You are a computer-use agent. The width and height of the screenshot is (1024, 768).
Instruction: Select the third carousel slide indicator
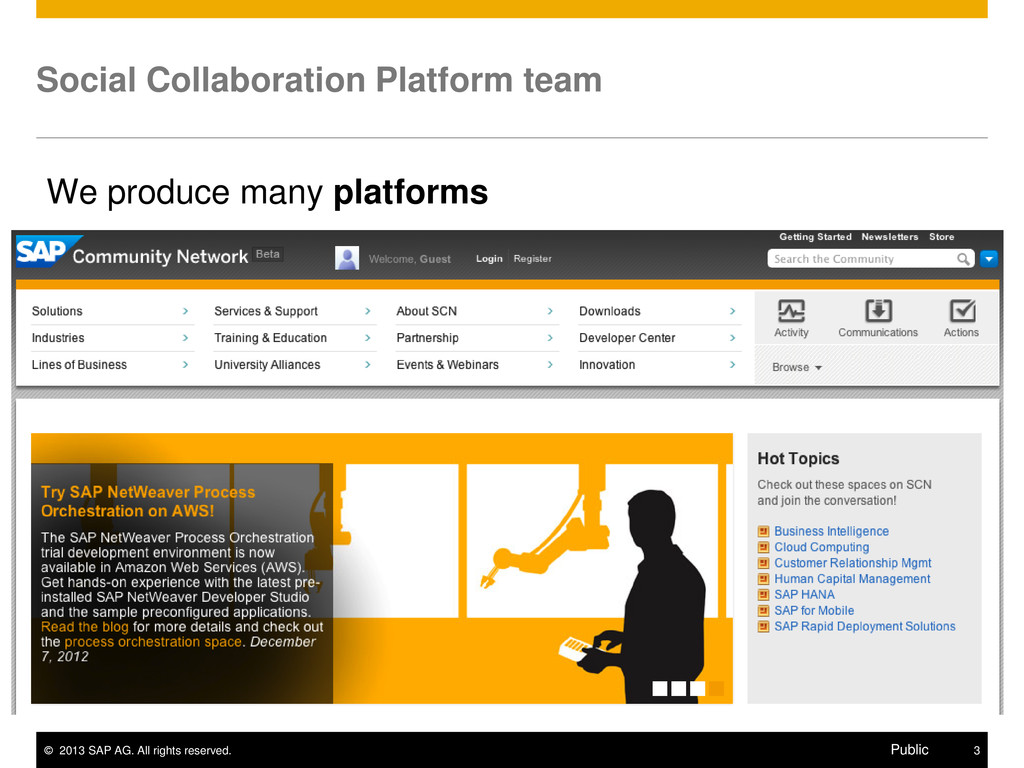click(697, 688)
